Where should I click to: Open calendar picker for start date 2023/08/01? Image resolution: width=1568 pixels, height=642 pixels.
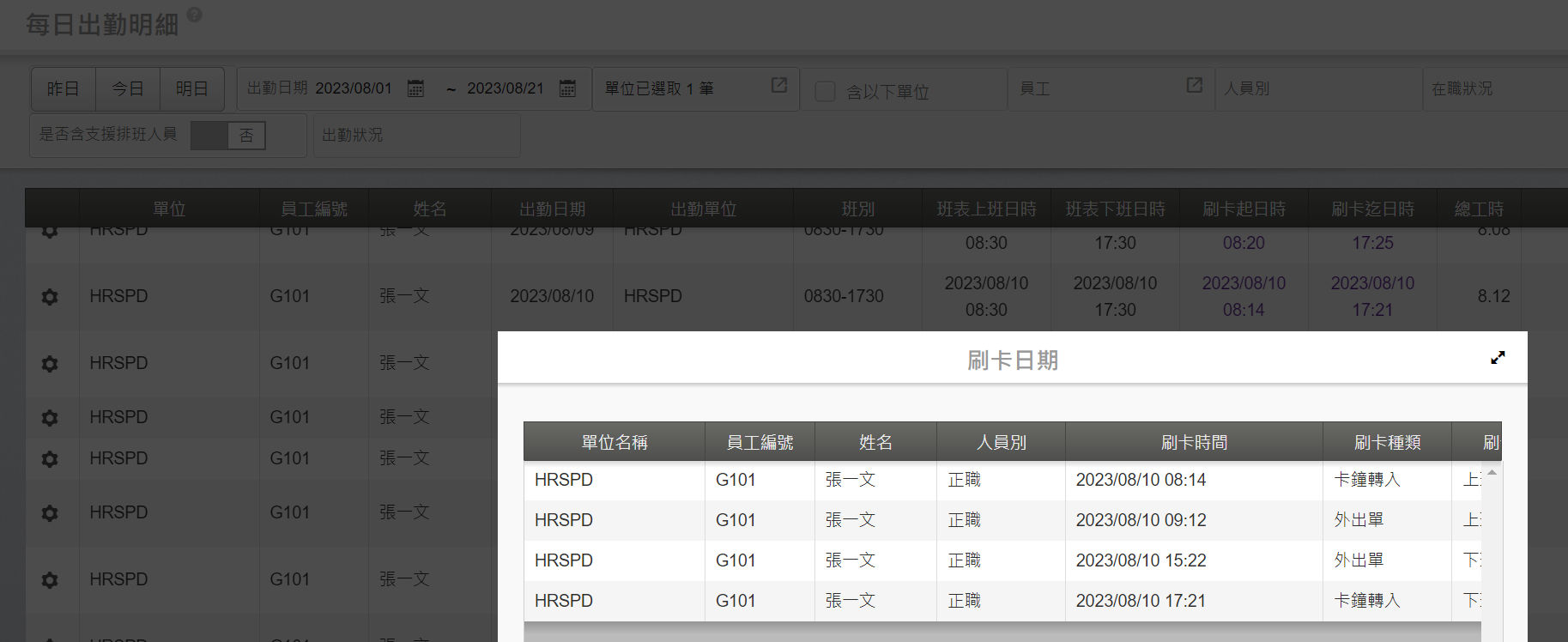tap(415, 88)
